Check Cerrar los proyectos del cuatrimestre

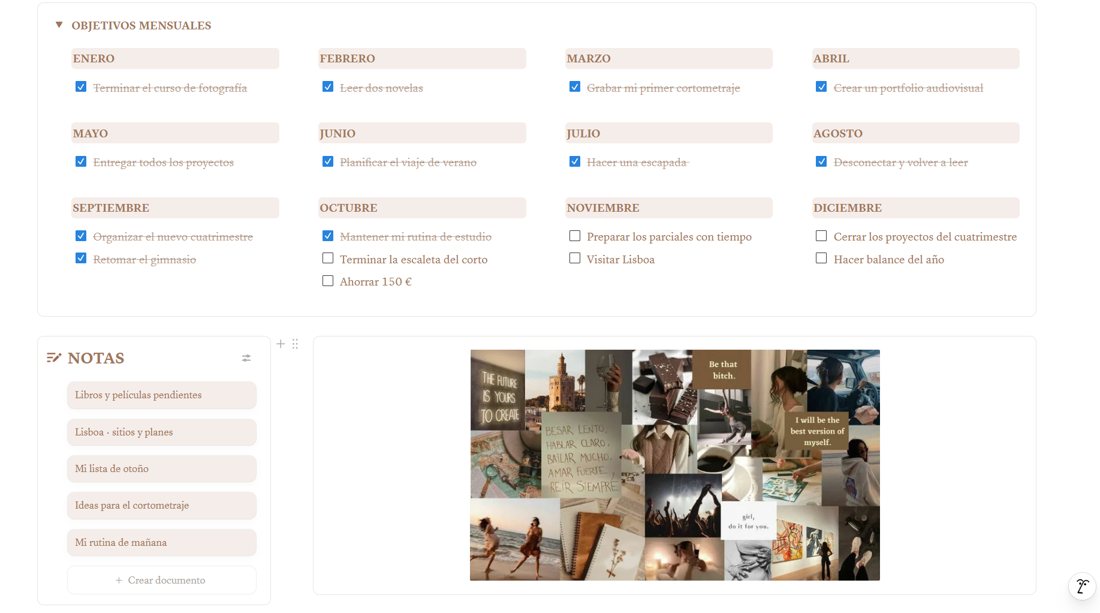coord(821,236)
